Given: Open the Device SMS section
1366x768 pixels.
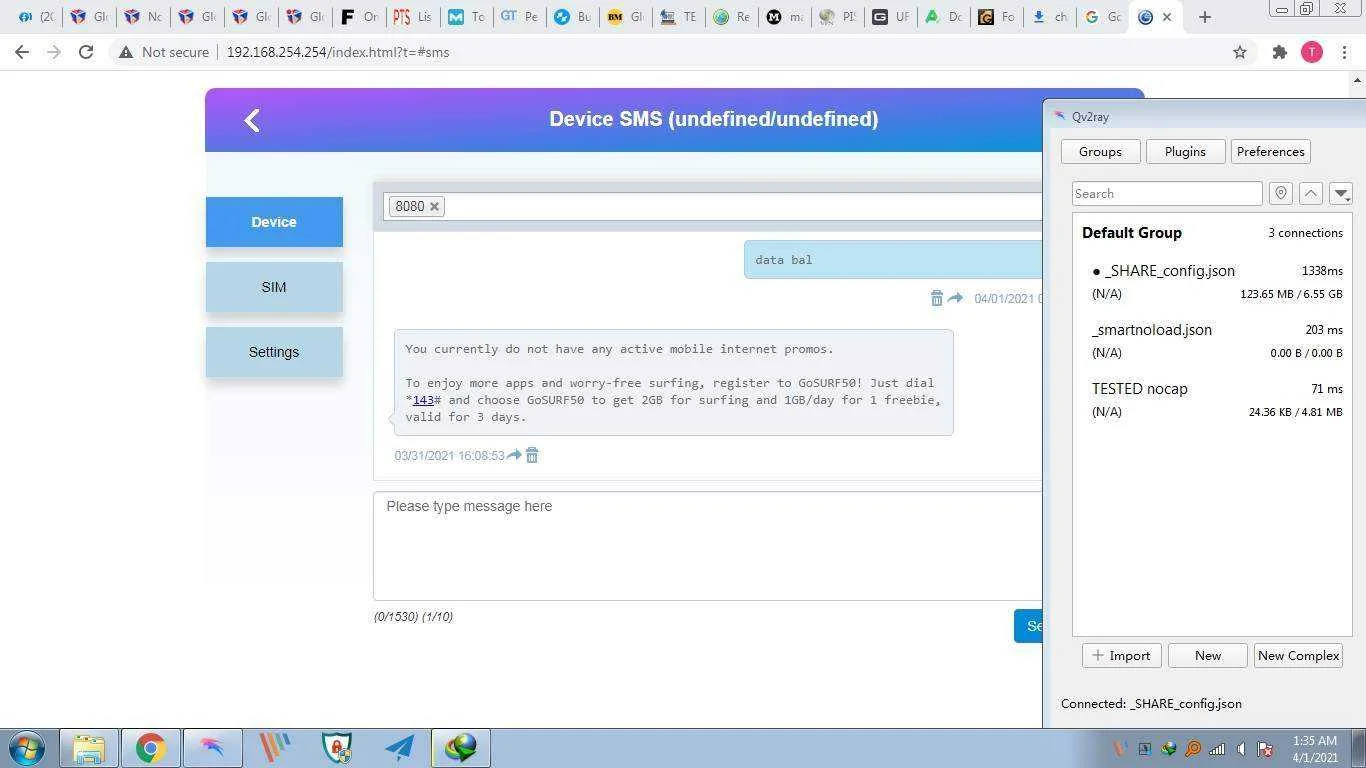Looking at the screenshot, I should pos(274,222).
